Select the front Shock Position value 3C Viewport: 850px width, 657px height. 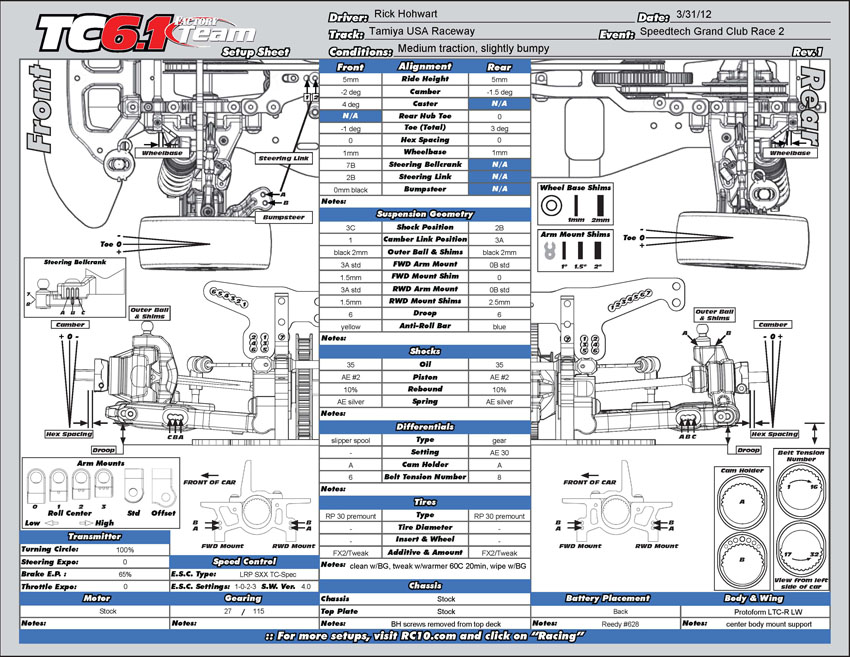pos(350,228)
